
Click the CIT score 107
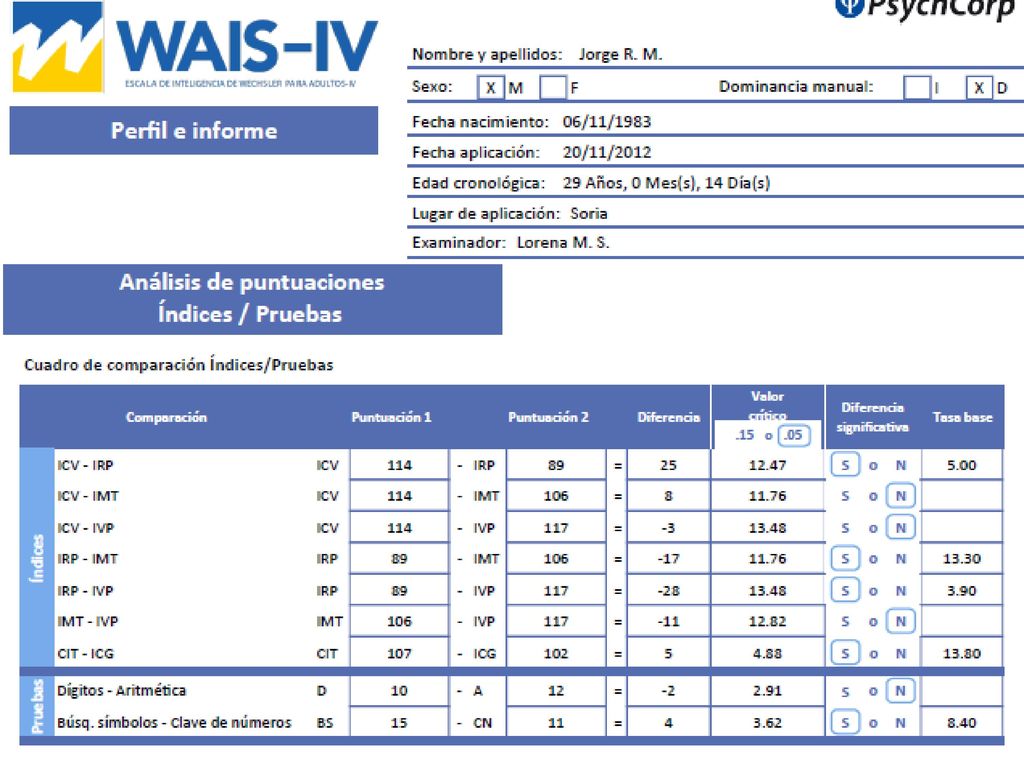pos(399,653)
